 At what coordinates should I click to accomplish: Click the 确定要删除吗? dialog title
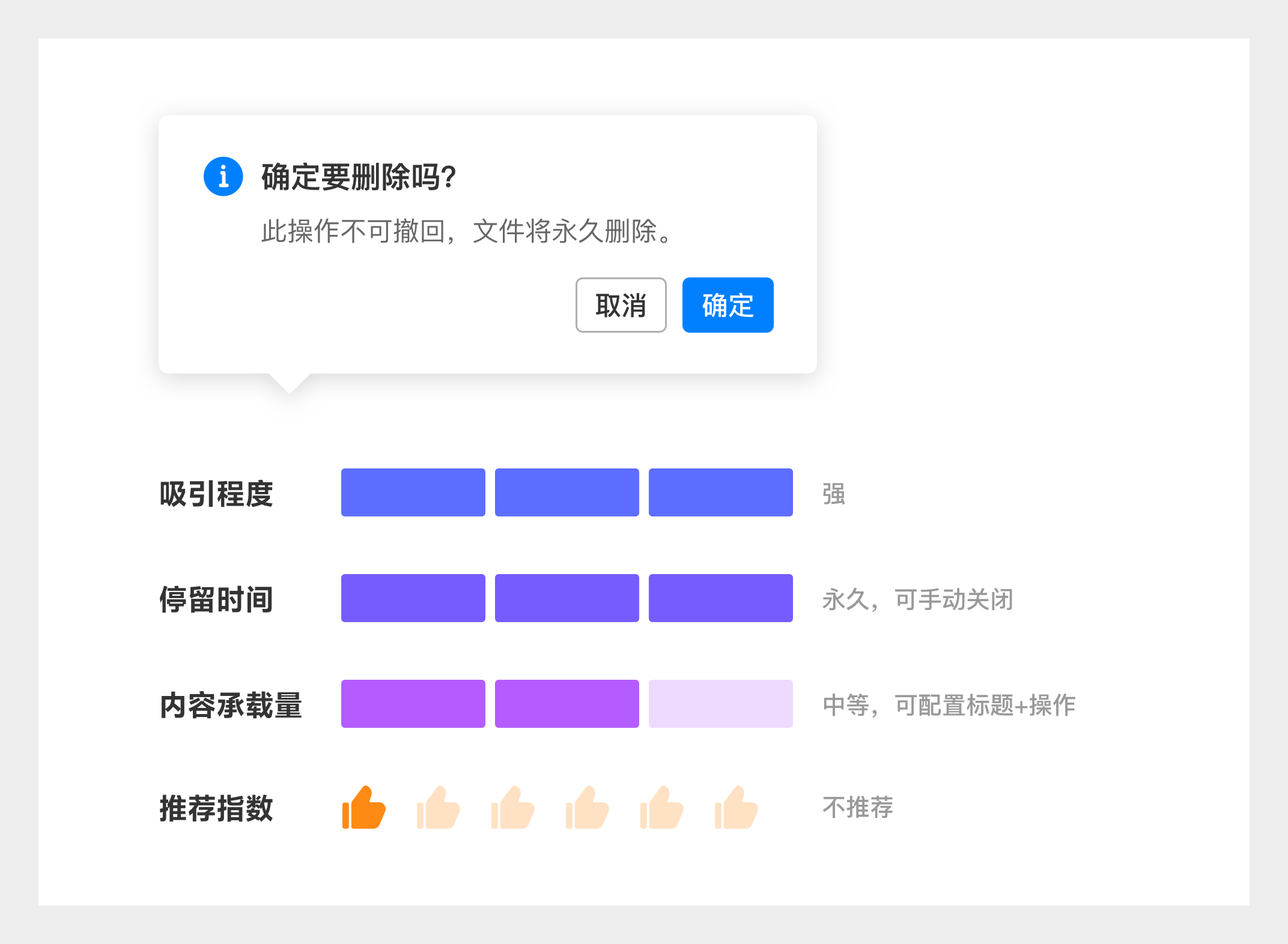pos(359,177)
